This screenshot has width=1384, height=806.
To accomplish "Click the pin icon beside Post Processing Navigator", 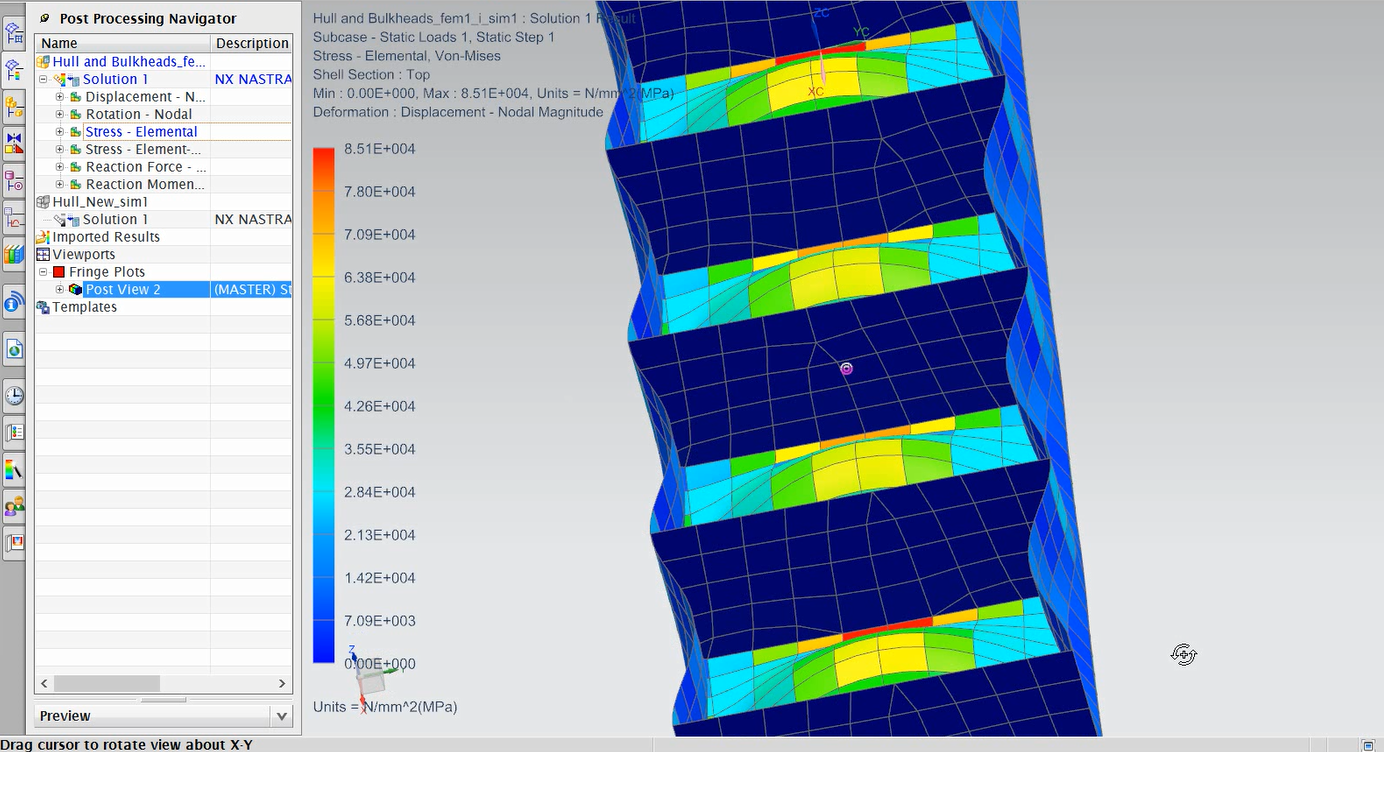I will 45,18.
